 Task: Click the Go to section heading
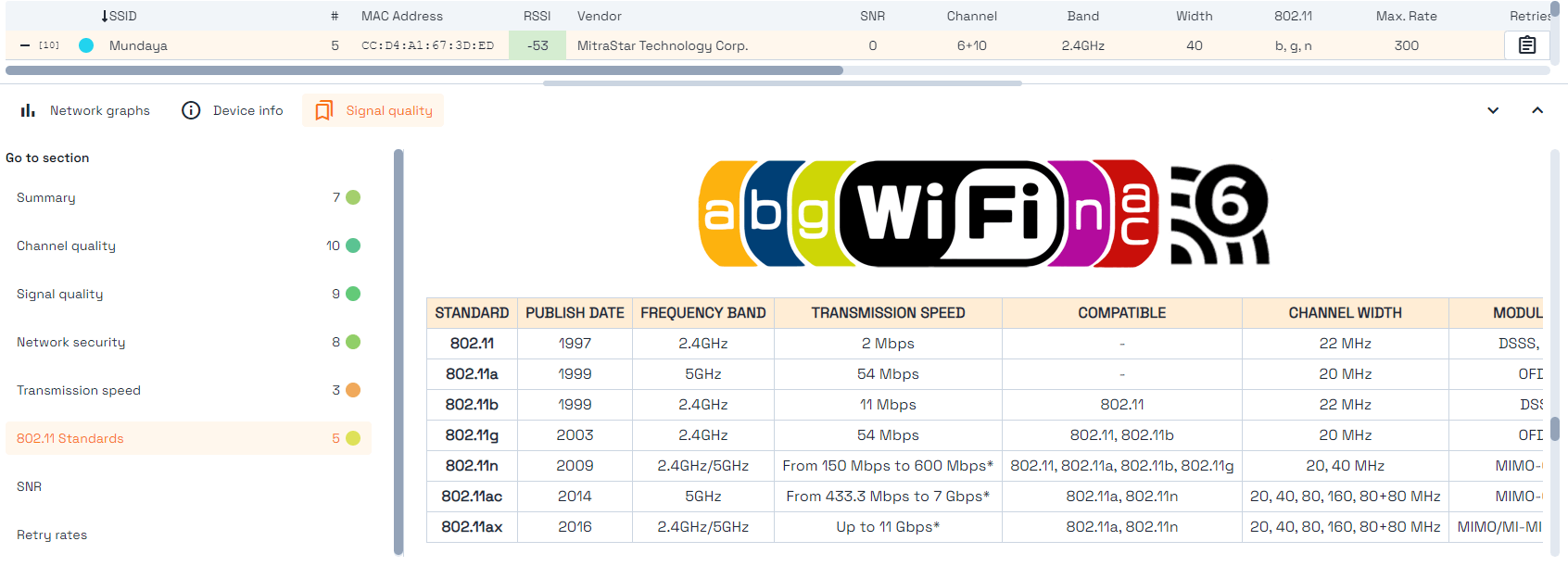click(47, 157)
